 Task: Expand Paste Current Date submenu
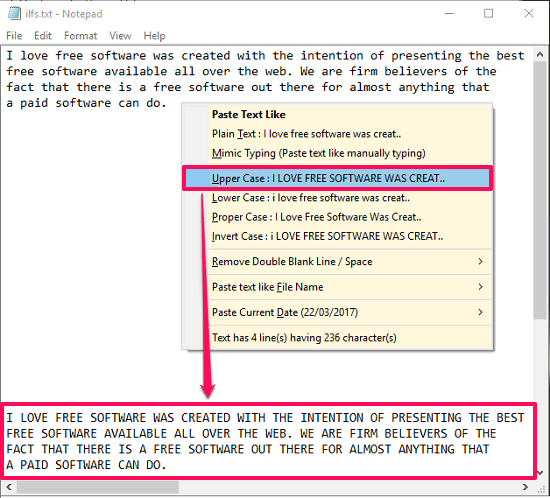coord(350,312)
